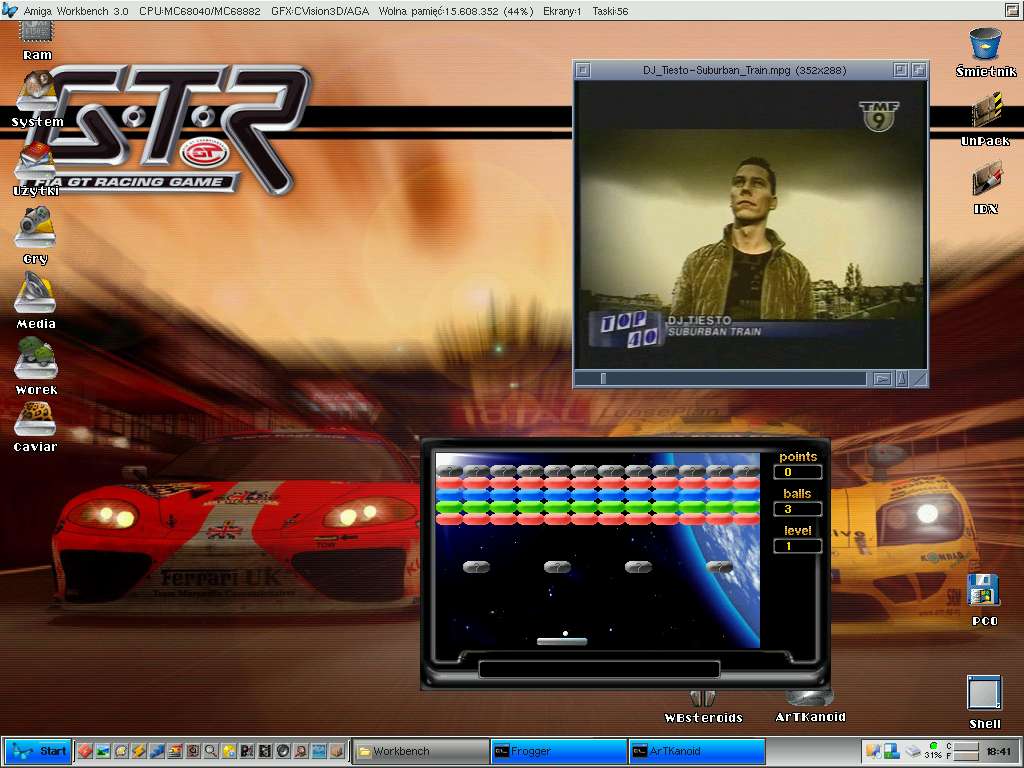Viewport: 1024px width, 768px height.
Task: Open the System drive icon
Action: pyautogui.click(x=37, y=99)
